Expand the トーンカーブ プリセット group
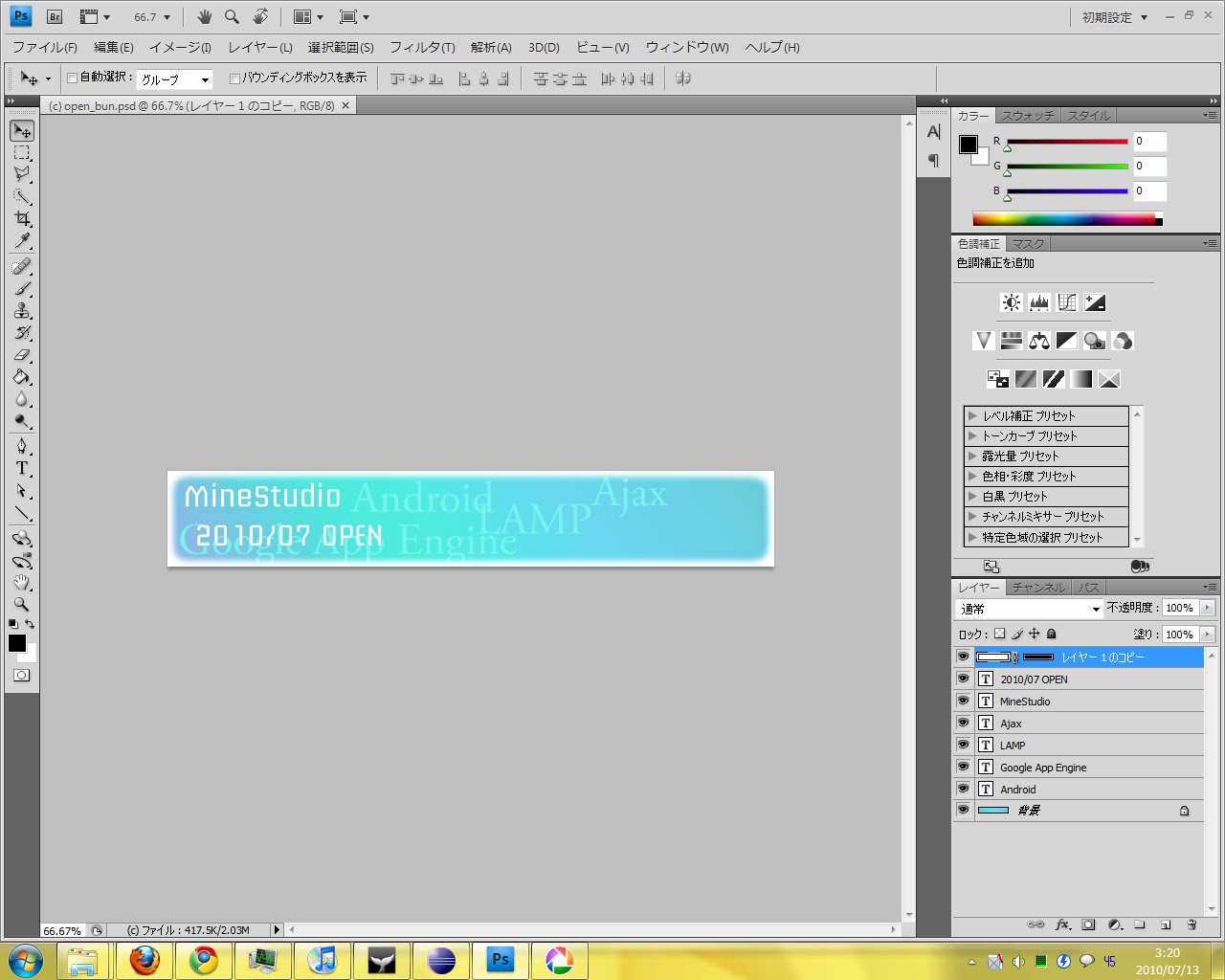The width and height of the screenshot is (1225, 980). pyautogui.click(x=972, y=435)
